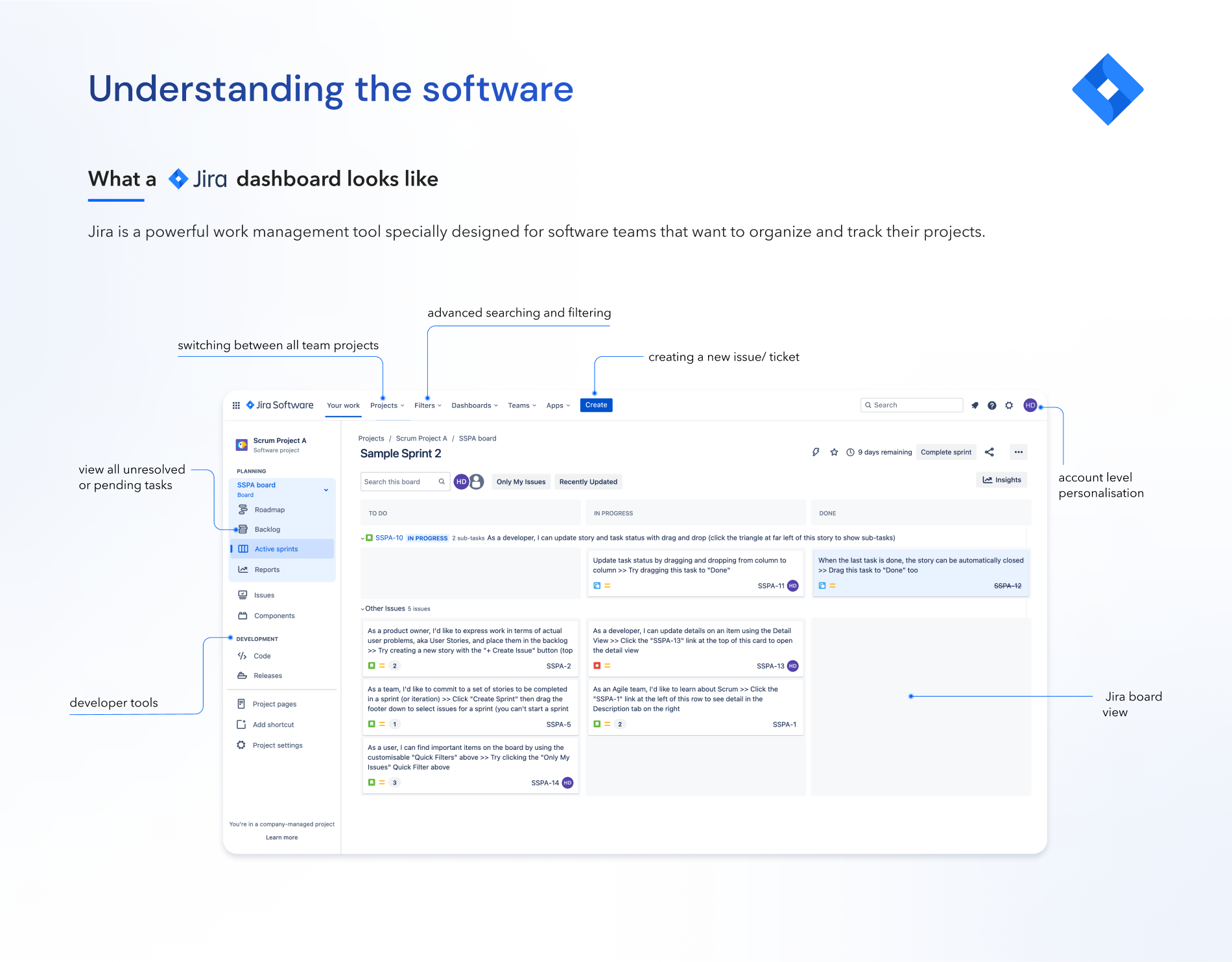Viewport: 1232px width, 962px height.
Task: Click the search magnifier in board search
Action: (442, 481)
